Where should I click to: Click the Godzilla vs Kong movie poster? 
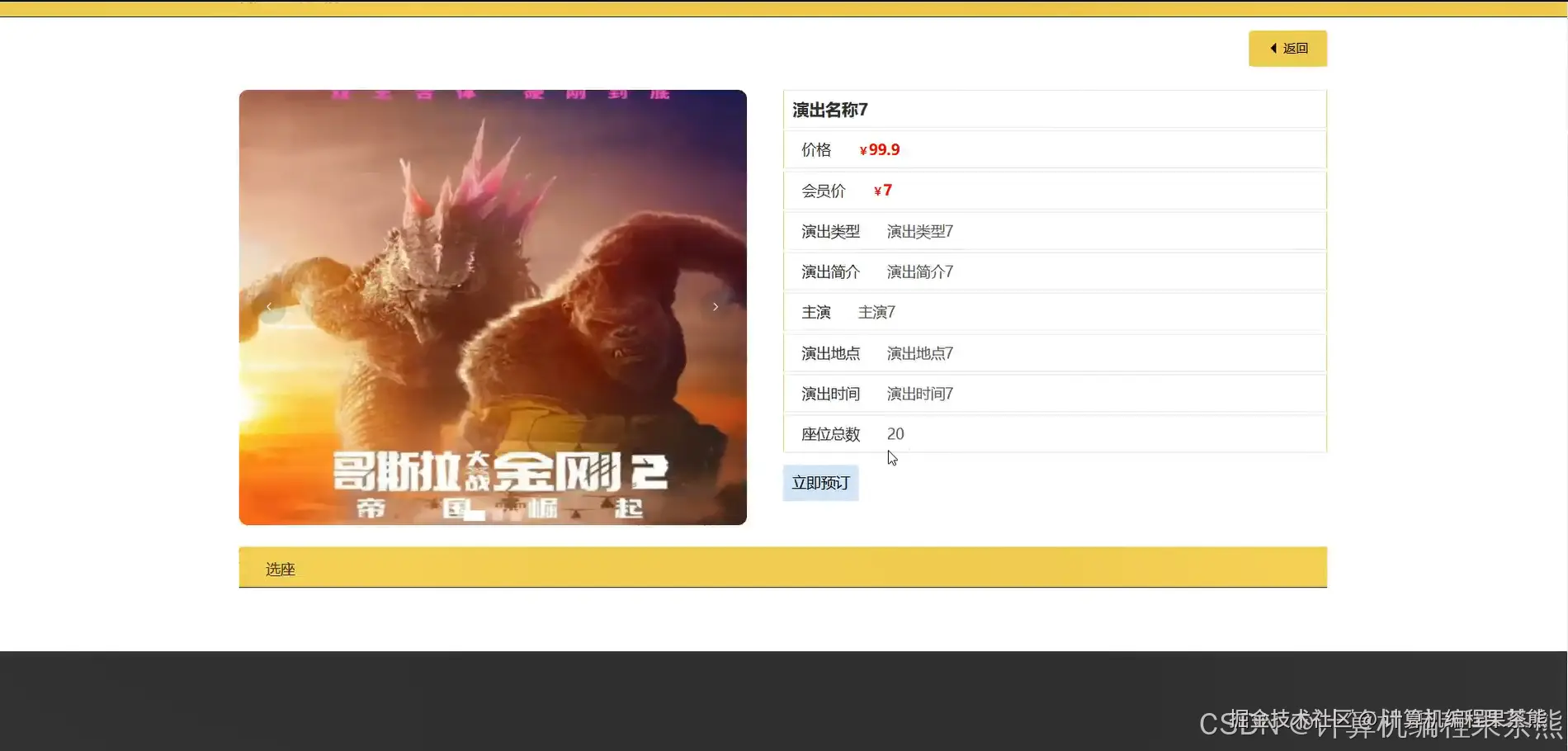[492, 306]
